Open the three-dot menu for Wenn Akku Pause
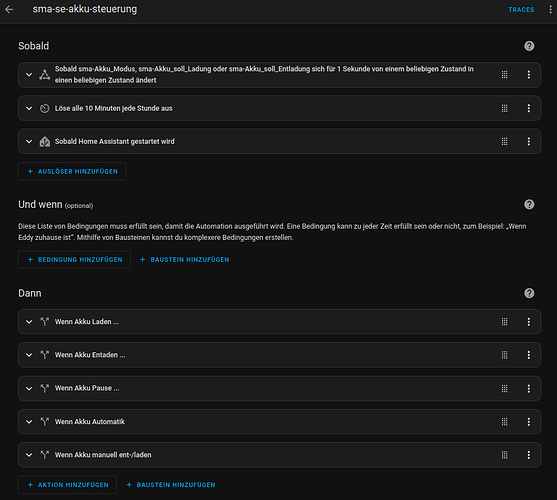This screenshot has width=557, height=500. click(529, 388)
